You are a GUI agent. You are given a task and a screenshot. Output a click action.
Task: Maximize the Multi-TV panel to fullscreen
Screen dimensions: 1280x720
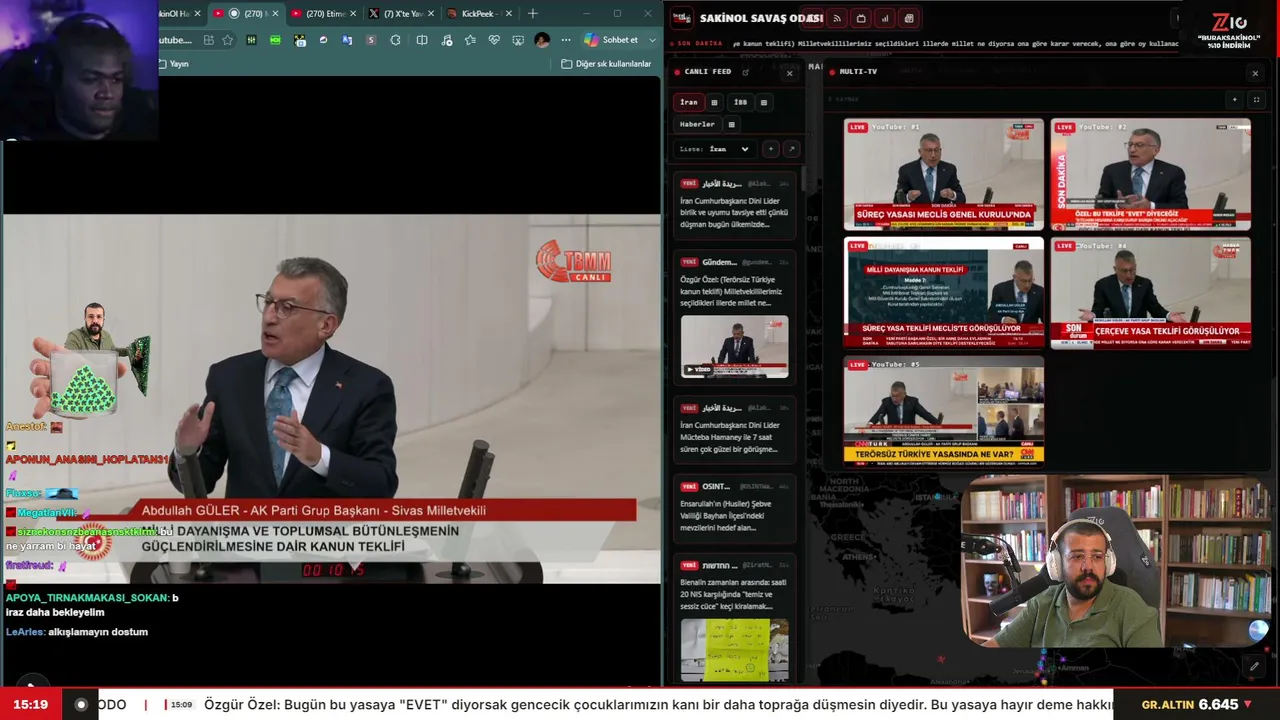pos(1257,100)
